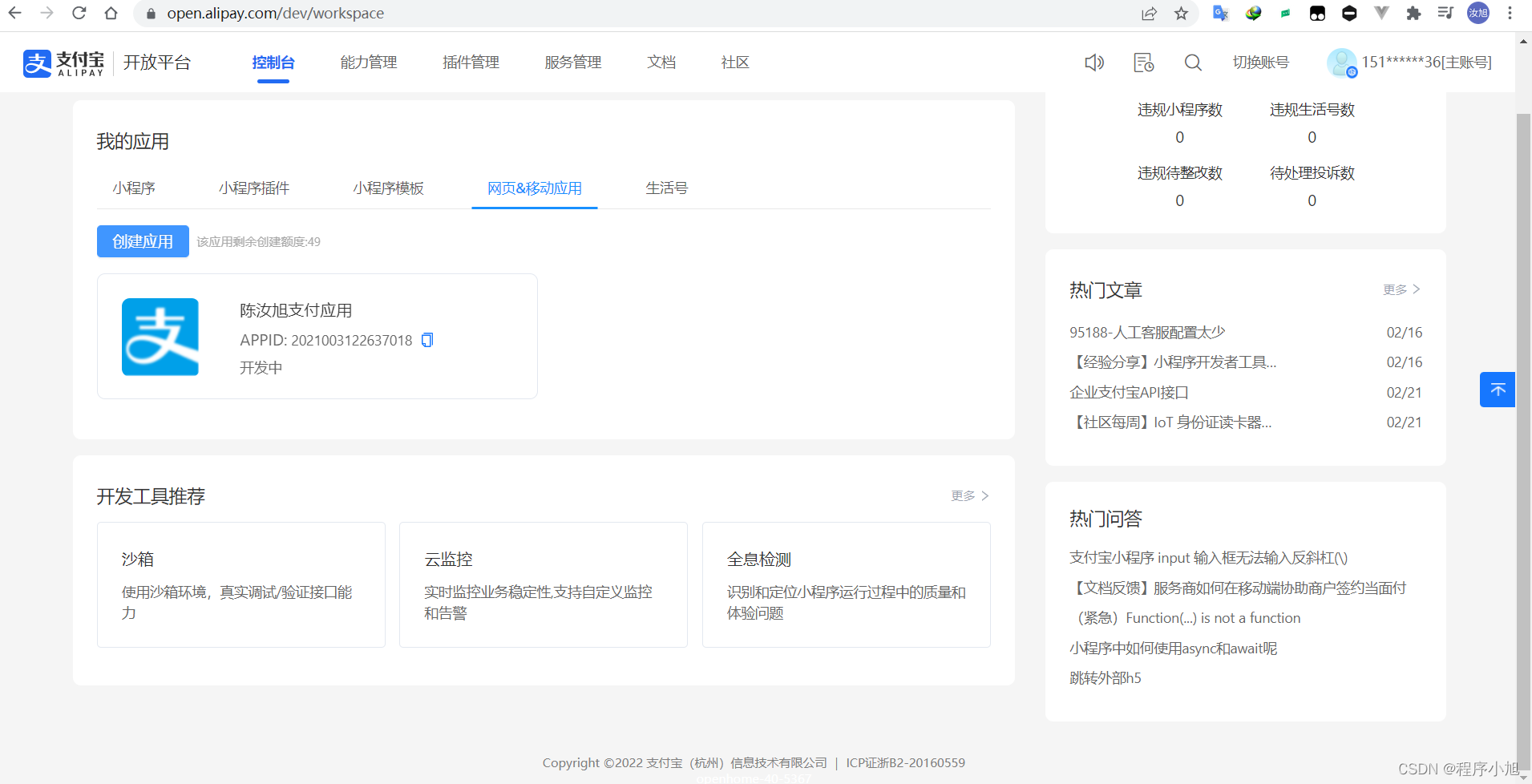The image size is (1532, 784).
Task: Click the ICP证浙B2-20160559 footer text
Action: click(905, 762)
